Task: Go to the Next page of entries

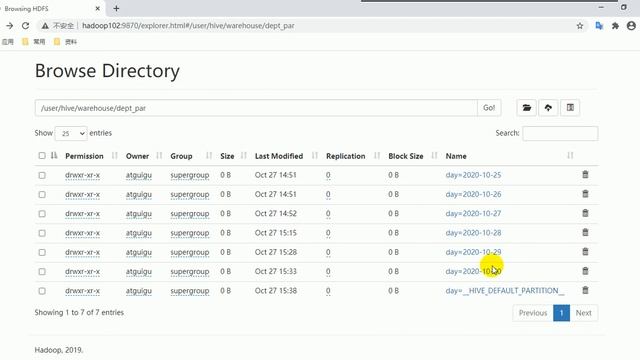Action: (x=584, y=313)
